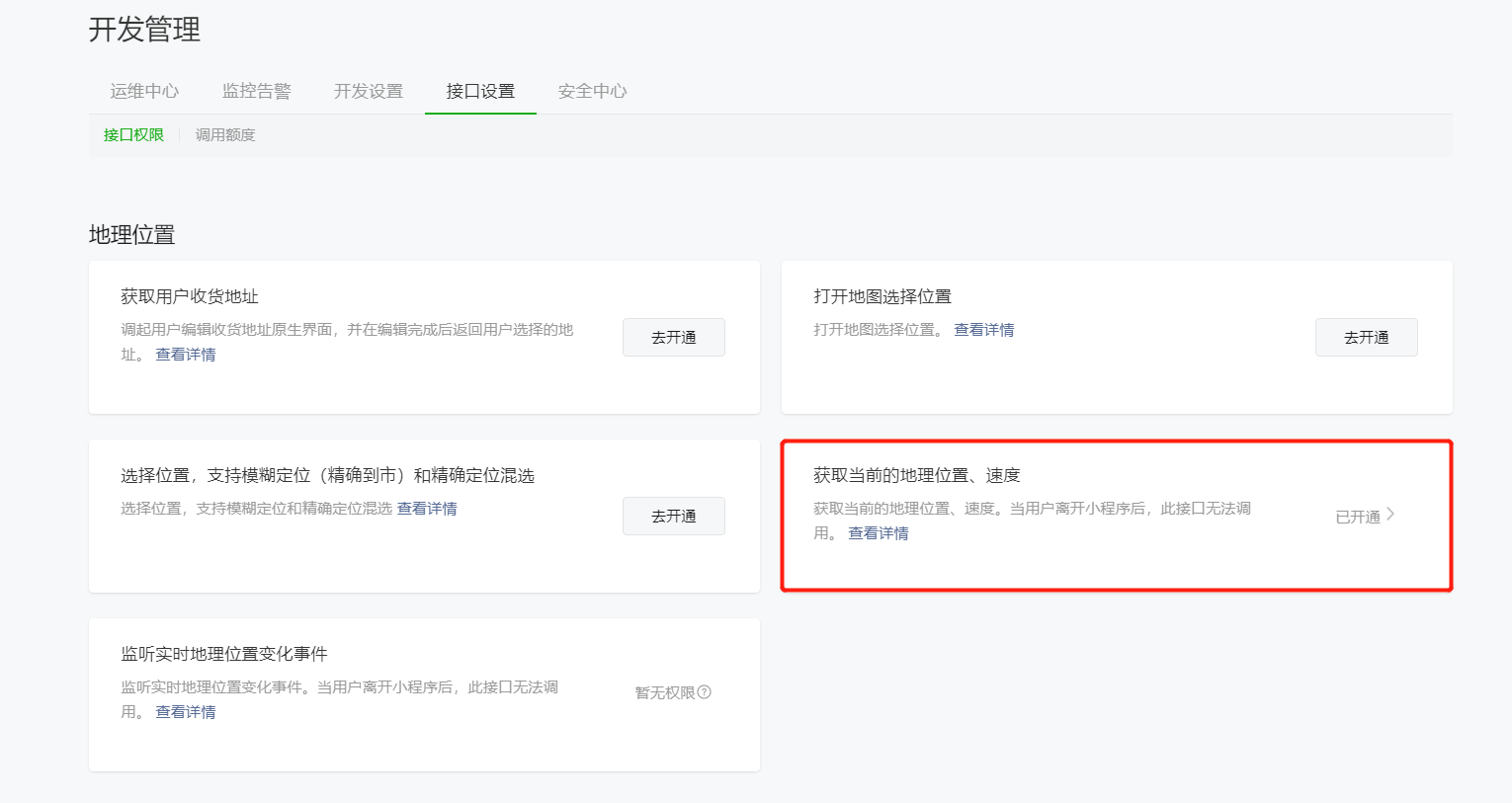1512x803 pixels.
Task: Click 去开通 on the 选择位置 card
Action: (x=673, y=516)
